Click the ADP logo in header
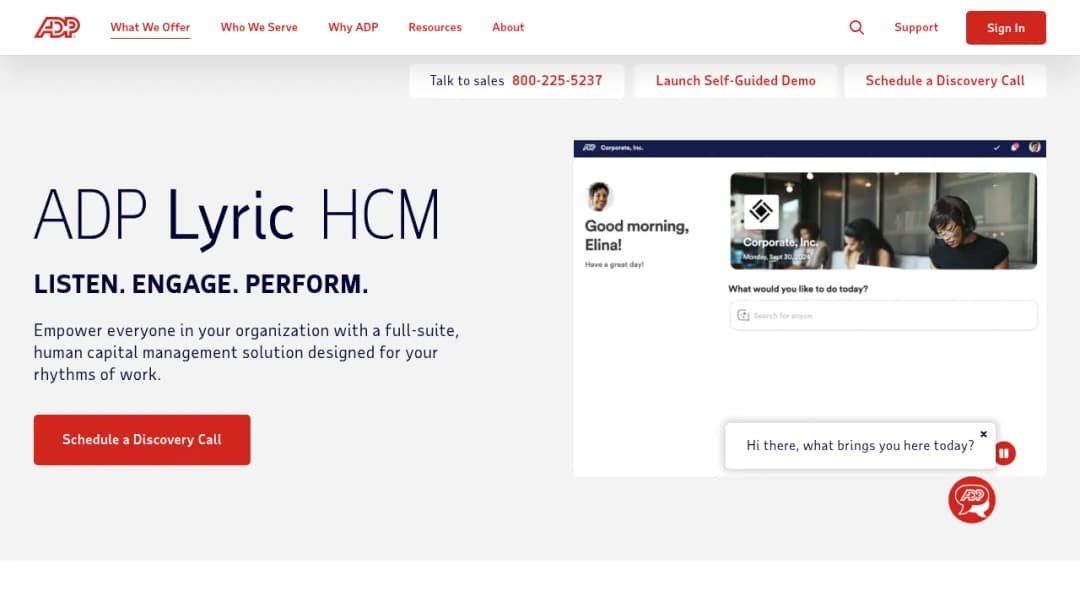Viewport: 1080px width, 608px height. click(x=57, y=28)
